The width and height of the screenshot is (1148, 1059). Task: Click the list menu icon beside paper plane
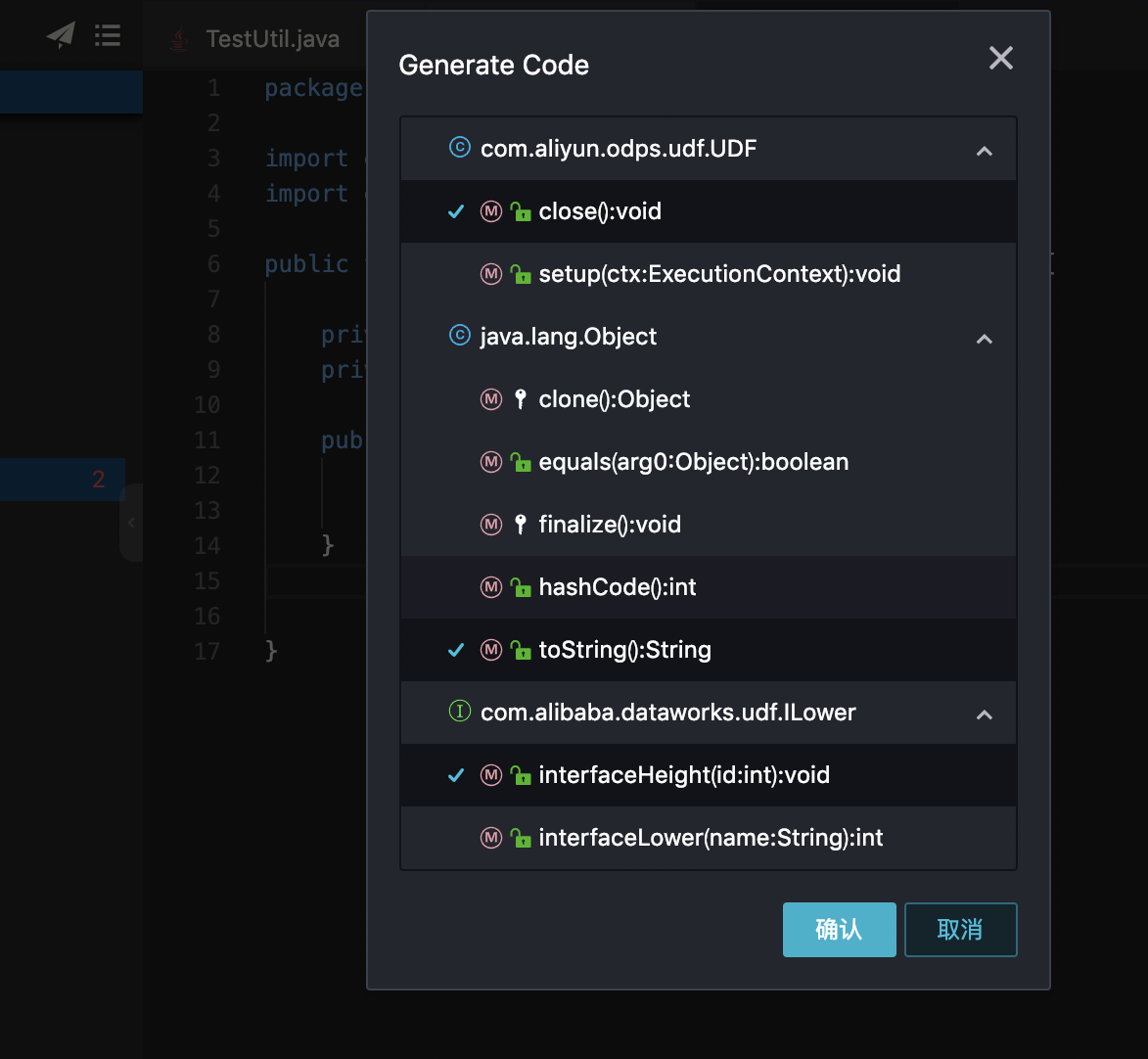click(x=108, y=36)
